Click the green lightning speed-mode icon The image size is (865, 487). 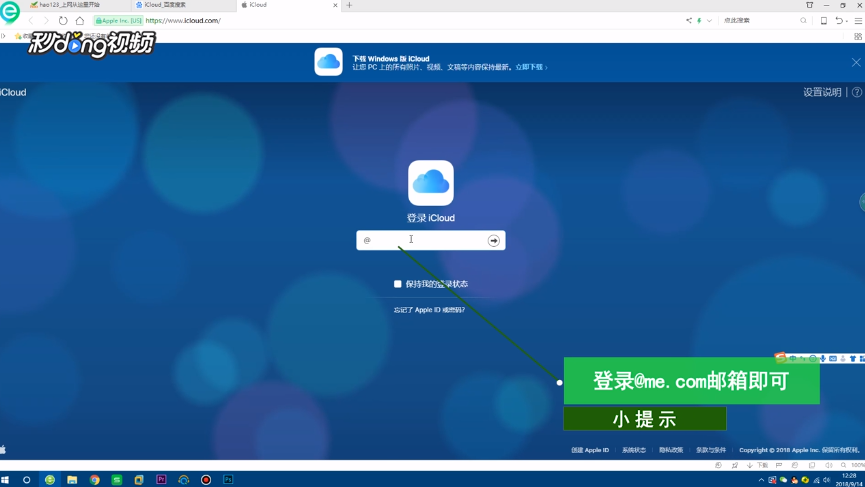[x=699, y=20]
